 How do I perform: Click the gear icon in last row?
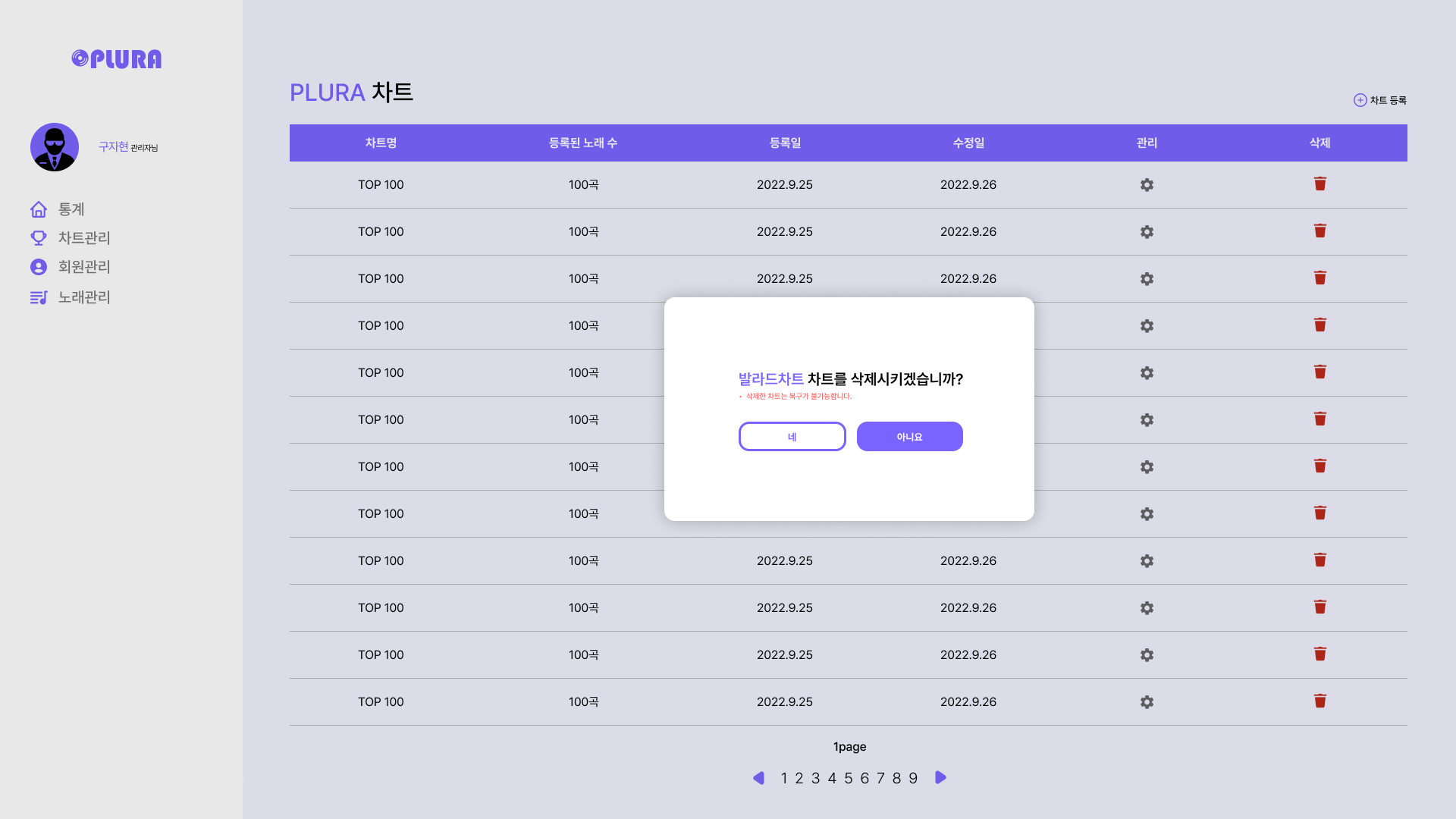pyautogui.click(x=1147, y=702)
